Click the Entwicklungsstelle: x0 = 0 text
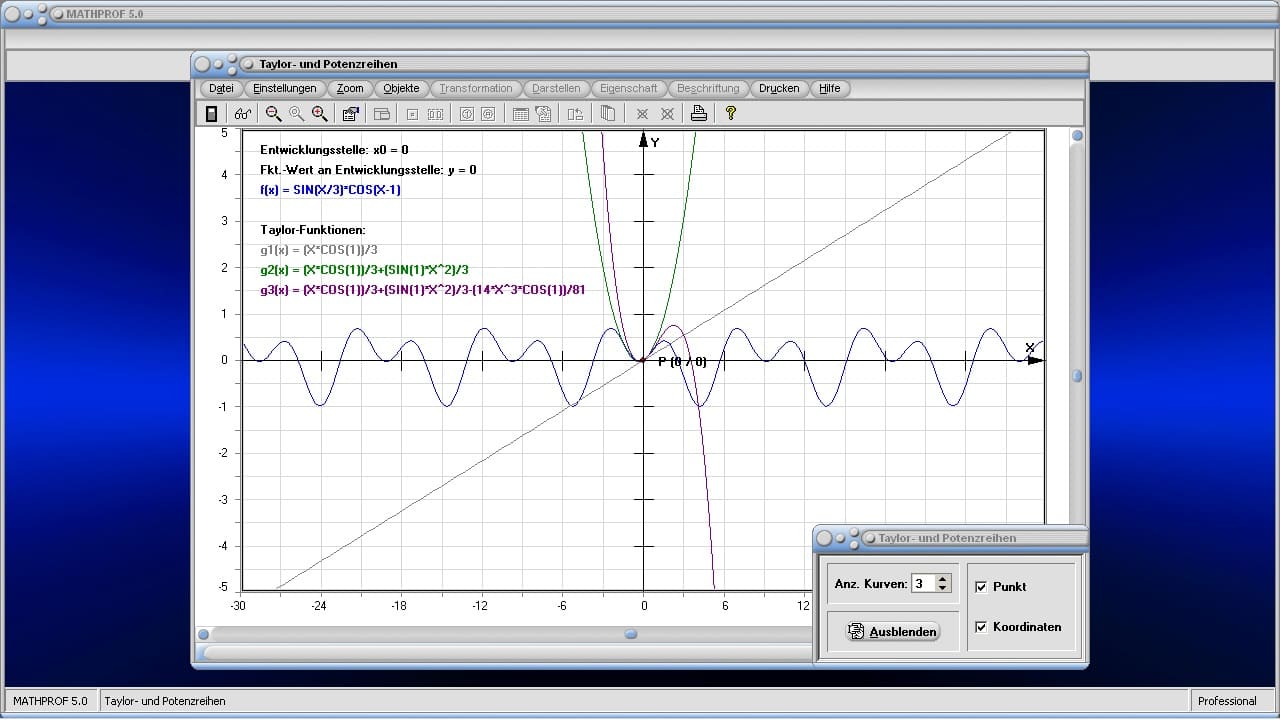This screenshot has width=1280, height=720. pyautogui.click(x=334, y=150)
